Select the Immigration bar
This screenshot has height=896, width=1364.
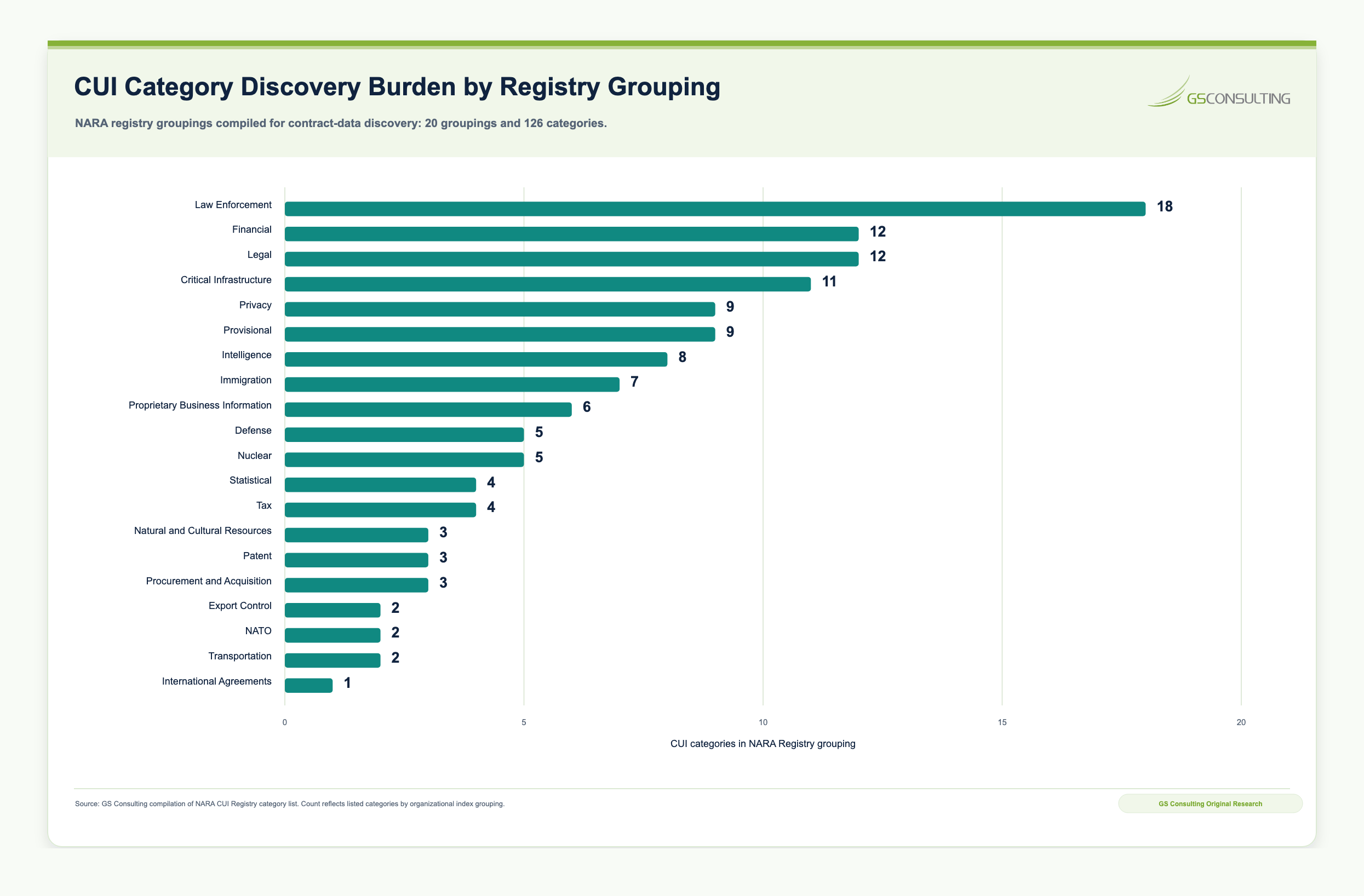(x=451, y=384)
